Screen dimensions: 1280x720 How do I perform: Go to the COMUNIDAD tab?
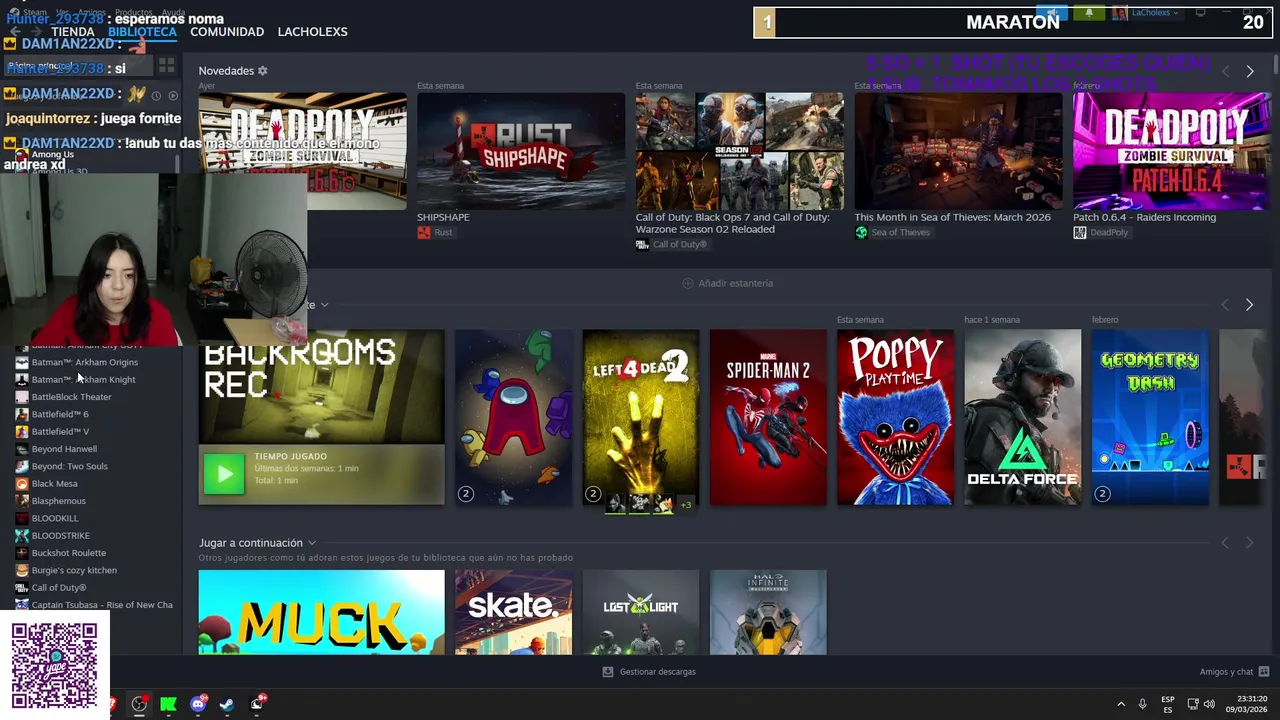pos(227,32)
